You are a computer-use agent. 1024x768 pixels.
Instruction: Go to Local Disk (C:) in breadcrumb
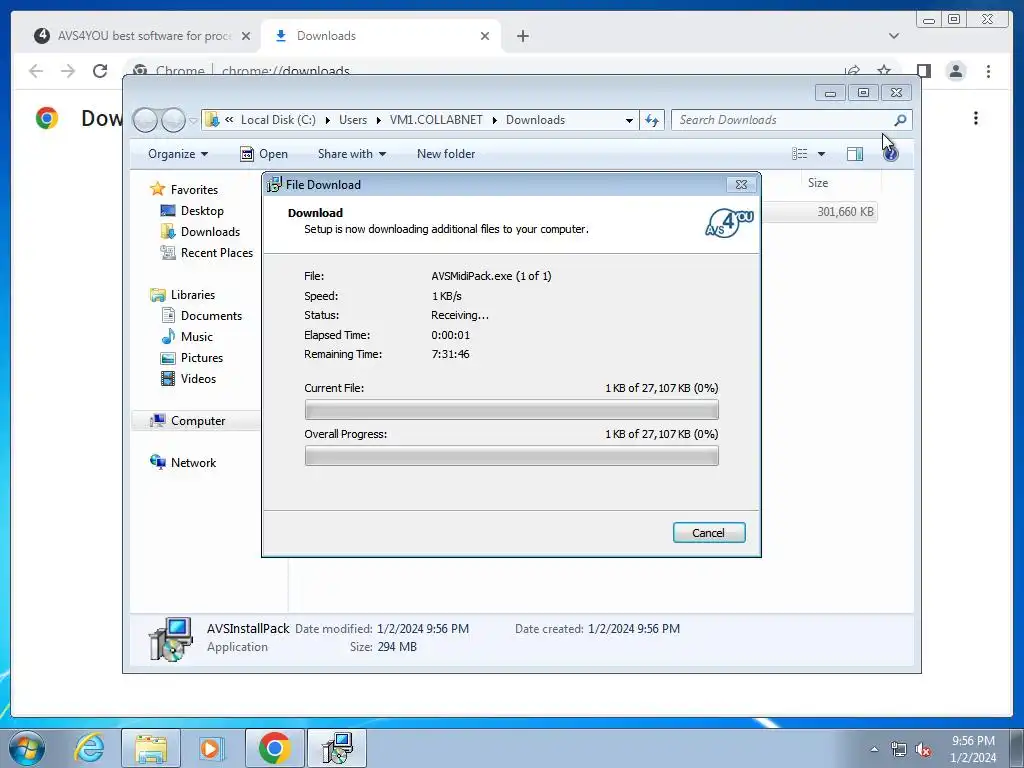278,120
